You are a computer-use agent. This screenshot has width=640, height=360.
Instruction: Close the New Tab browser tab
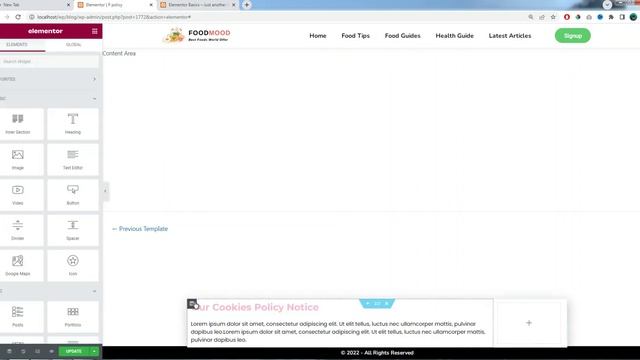(x=68, y=5)
